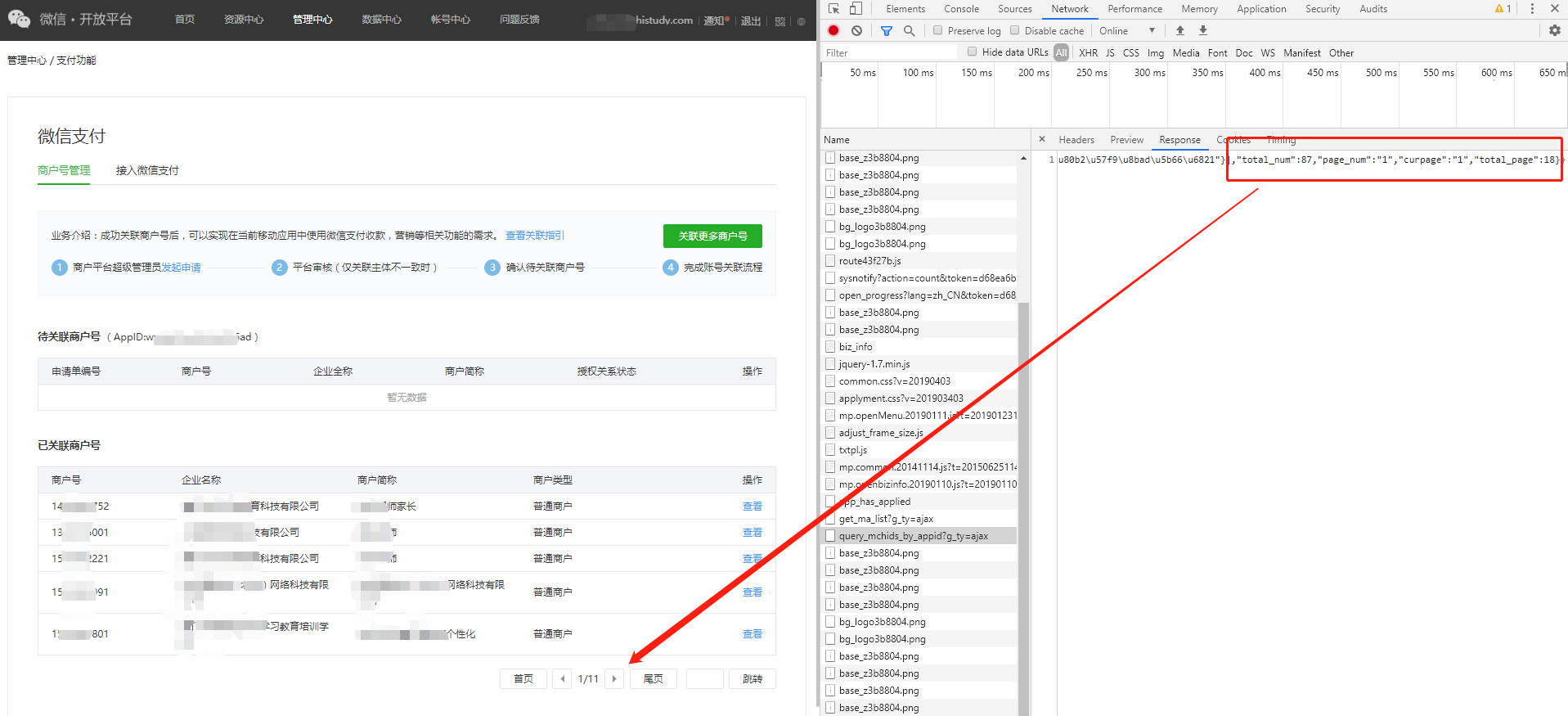Click the page number input box
Screen dimensions: 1568x716
tap(704, 679)
